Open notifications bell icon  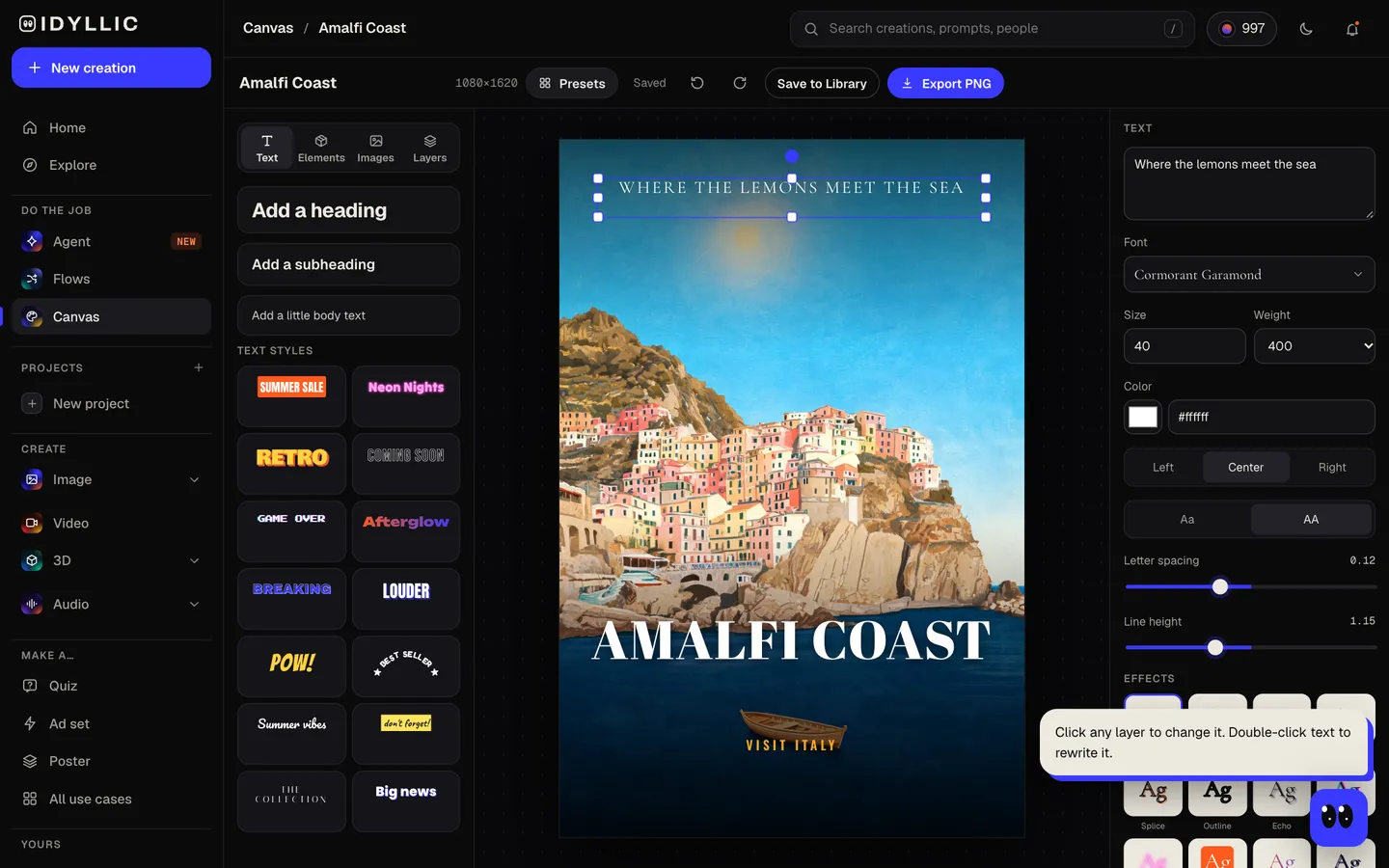pos(1352,29)
